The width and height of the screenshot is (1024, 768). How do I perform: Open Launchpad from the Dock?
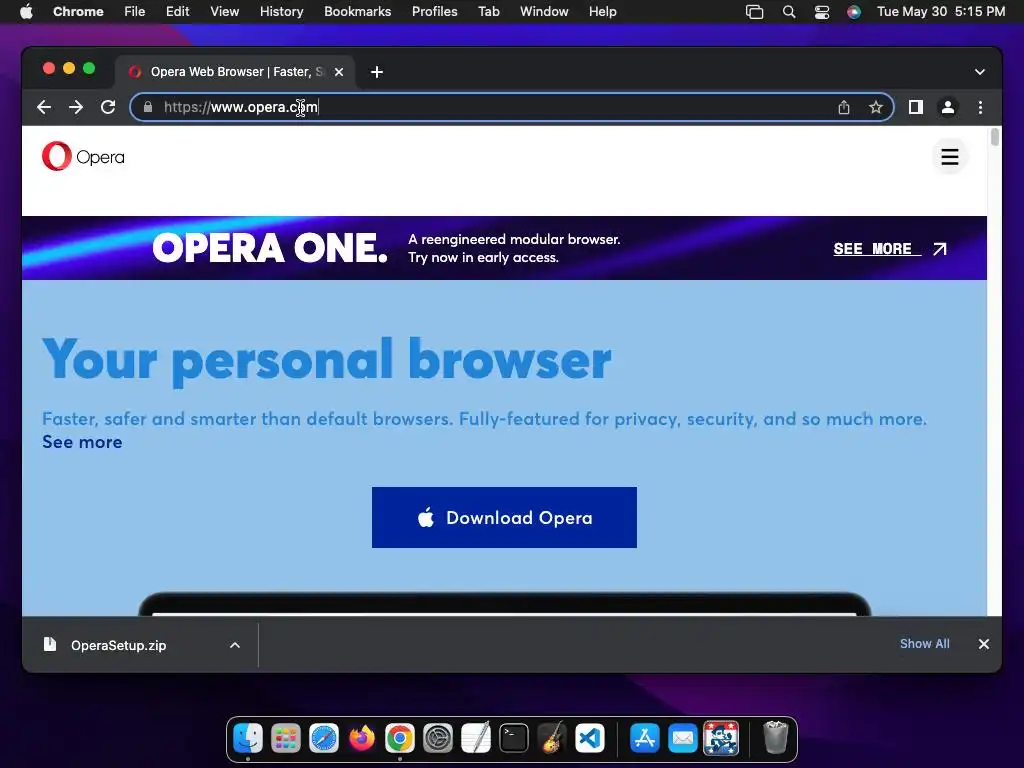[286, 739]
